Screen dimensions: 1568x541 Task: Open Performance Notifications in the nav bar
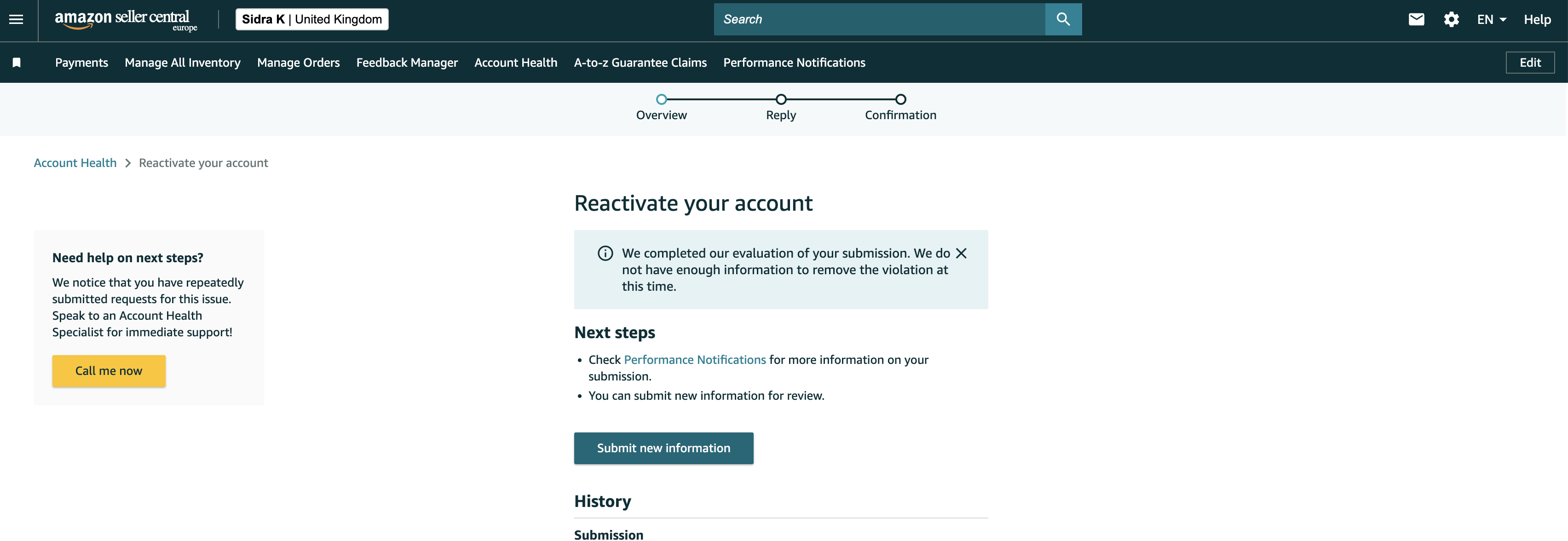794,63
